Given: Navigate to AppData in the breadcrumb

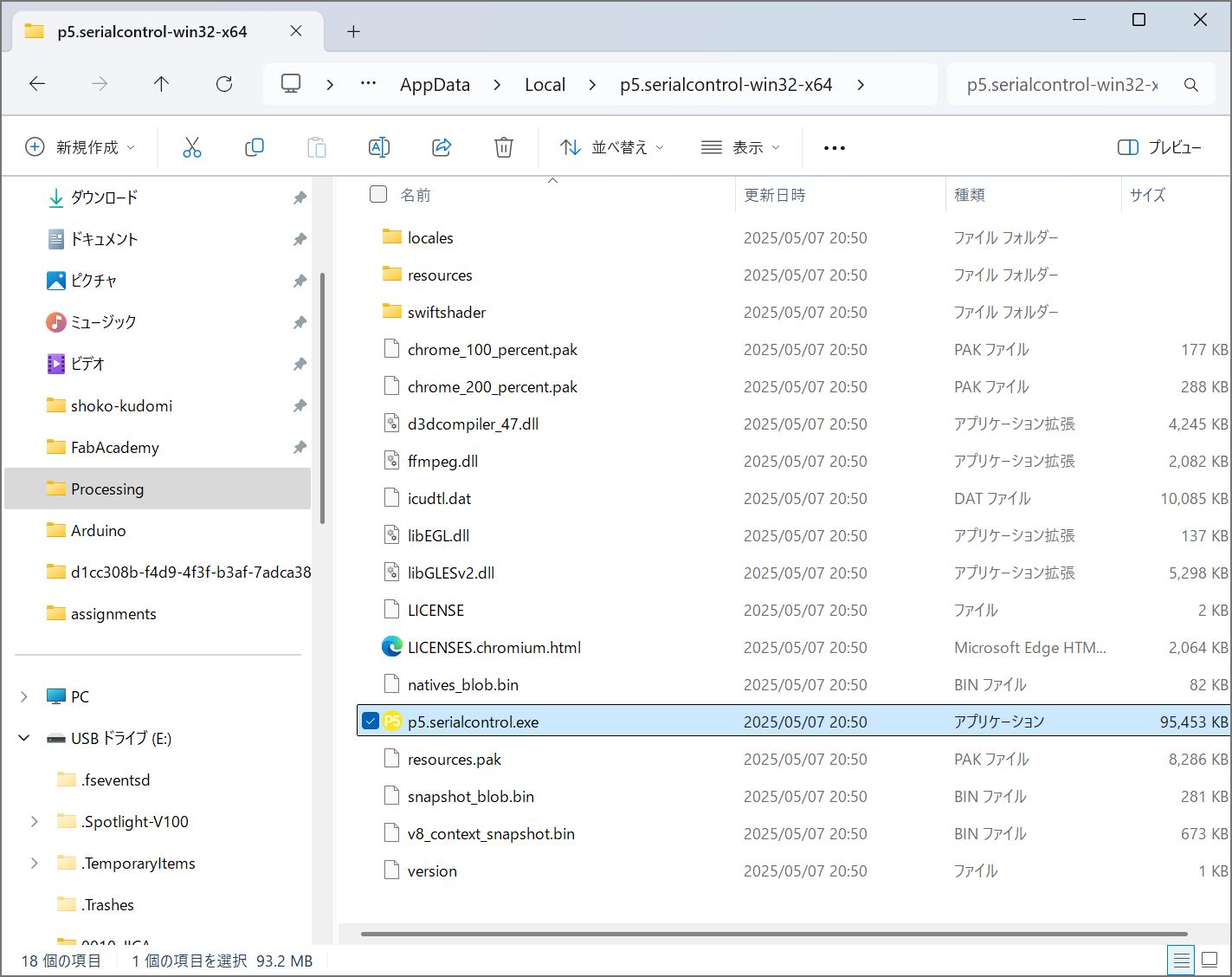Looking at the screenshot, I should (x=435, y=85).
